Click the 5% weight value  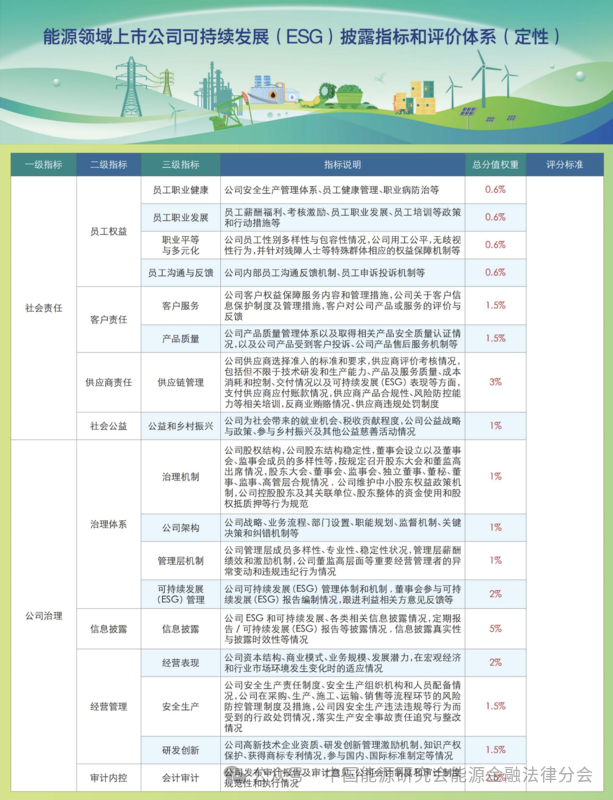pyautogui.click(x=495, y=628)
